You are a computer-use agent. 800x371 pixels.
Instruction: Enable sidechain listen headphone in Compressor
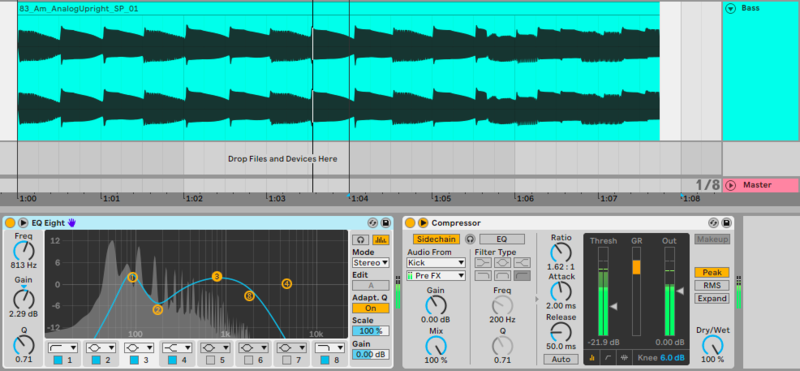click(469, 239)
